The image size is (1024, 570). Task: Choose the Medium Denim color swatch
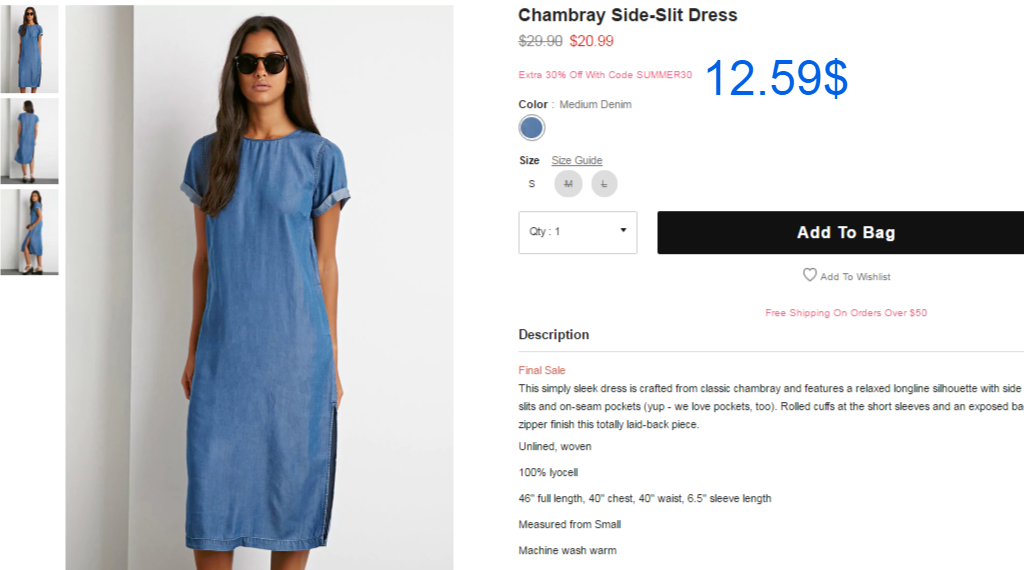tap(532, 127)
